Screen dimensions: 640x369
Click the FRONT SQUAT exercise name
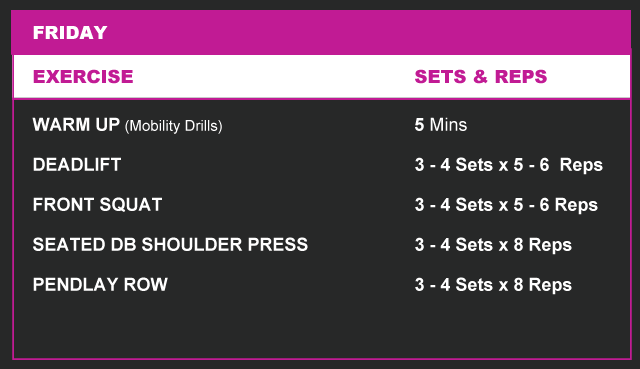point(97,205)
